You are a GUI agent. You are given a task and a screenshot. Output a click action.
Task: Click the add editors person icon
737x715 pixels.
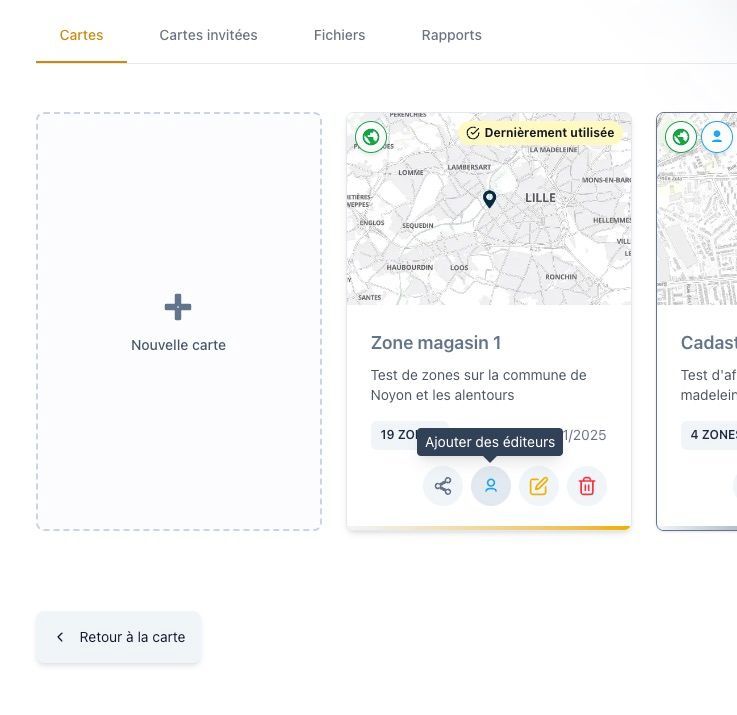pos(490,486)
